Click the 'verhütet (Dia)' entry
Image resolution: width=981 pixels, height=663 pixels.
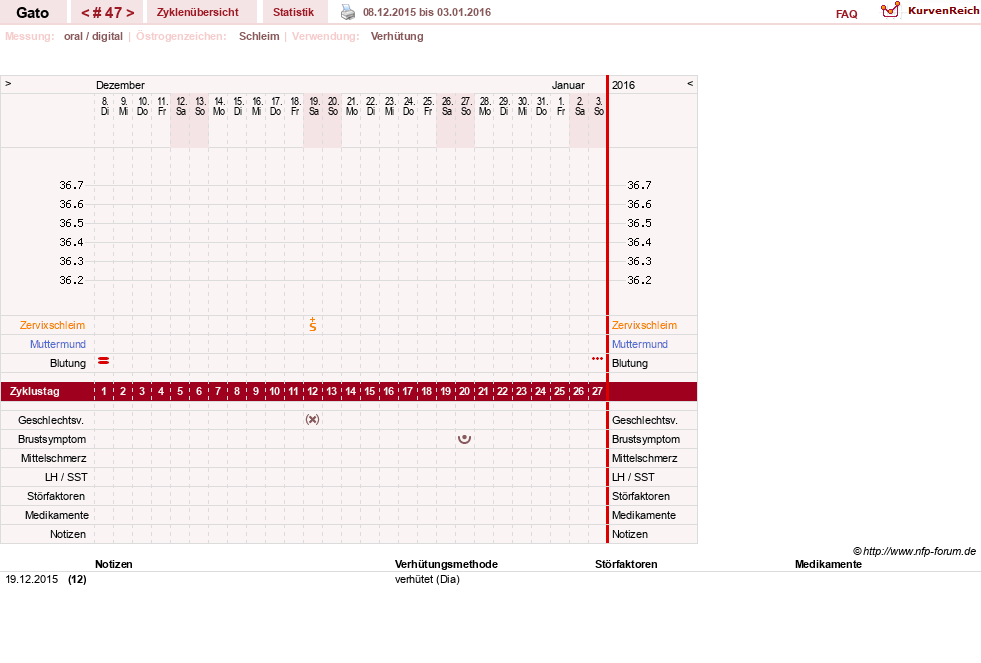[427, 579]
